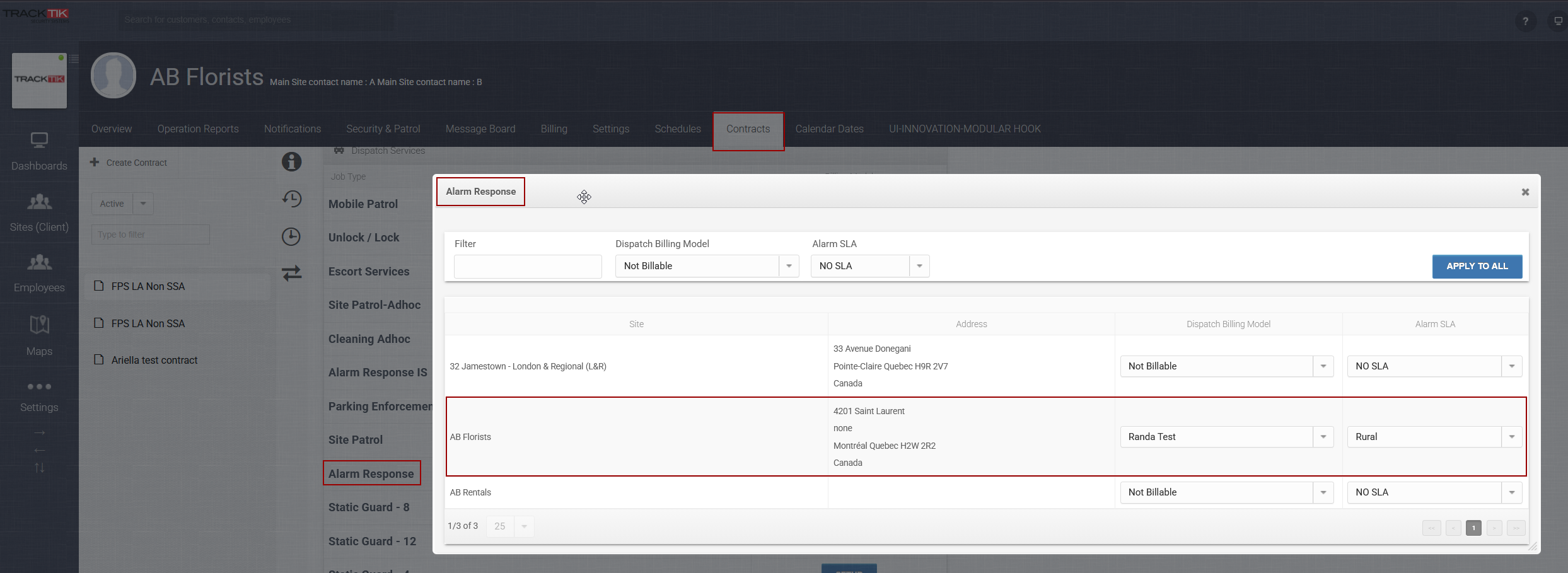Open Alarm SLA dropdown for AB Rentals

[1434, 492]
